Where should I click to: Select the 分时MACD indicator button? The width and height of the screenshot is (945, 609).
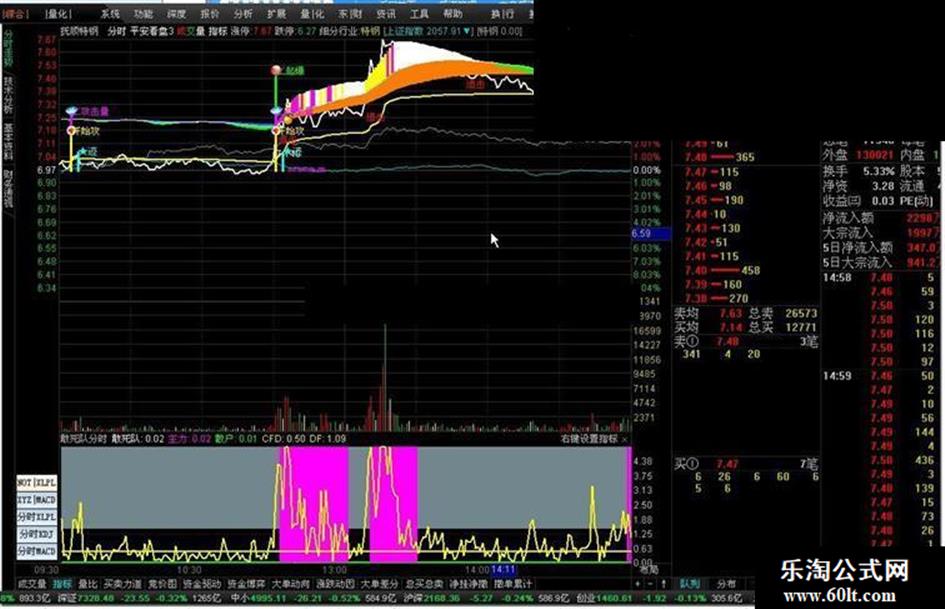tap(37, 551)
